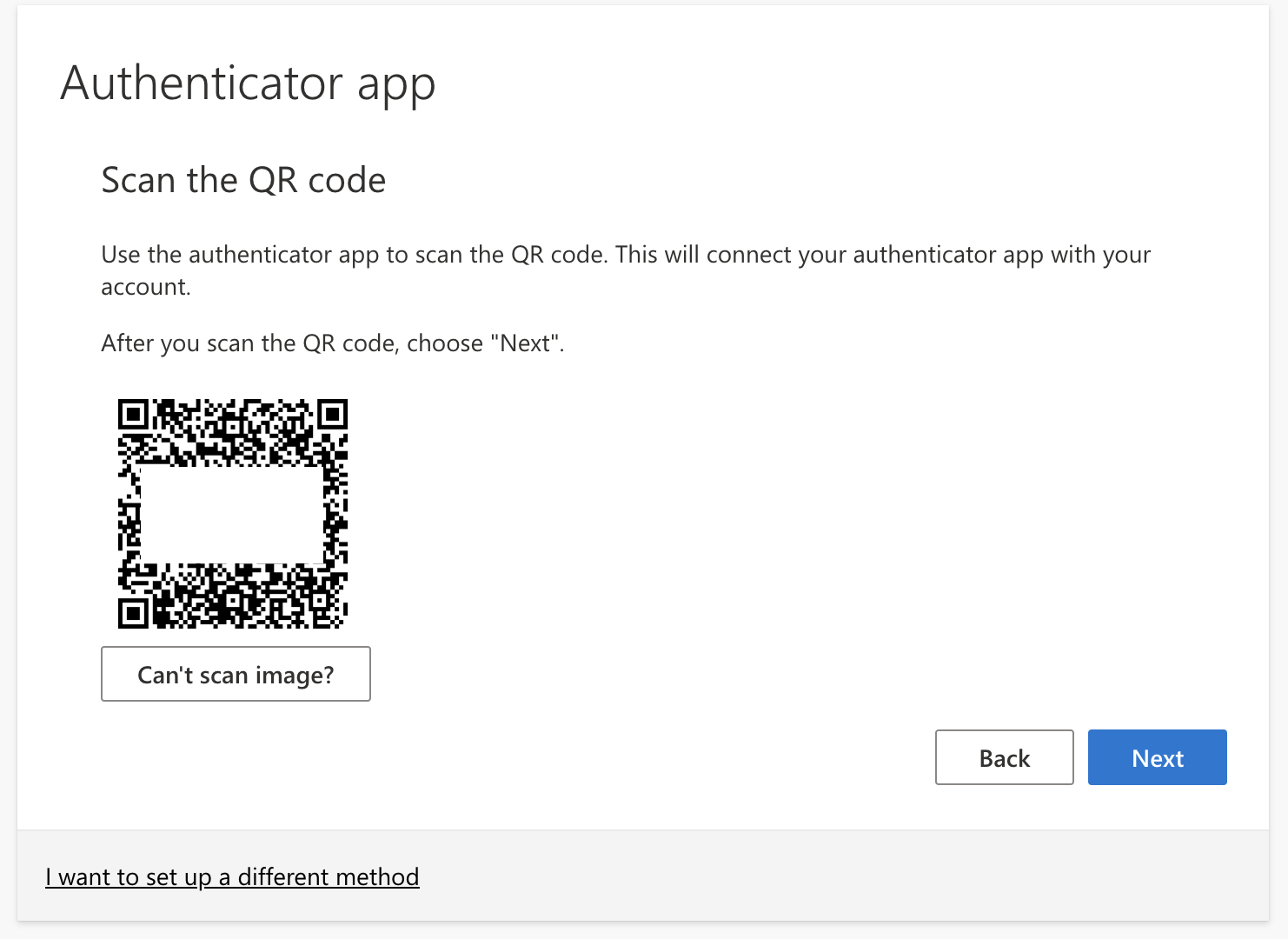Click the empty gray footer bar area

(782, 876)
